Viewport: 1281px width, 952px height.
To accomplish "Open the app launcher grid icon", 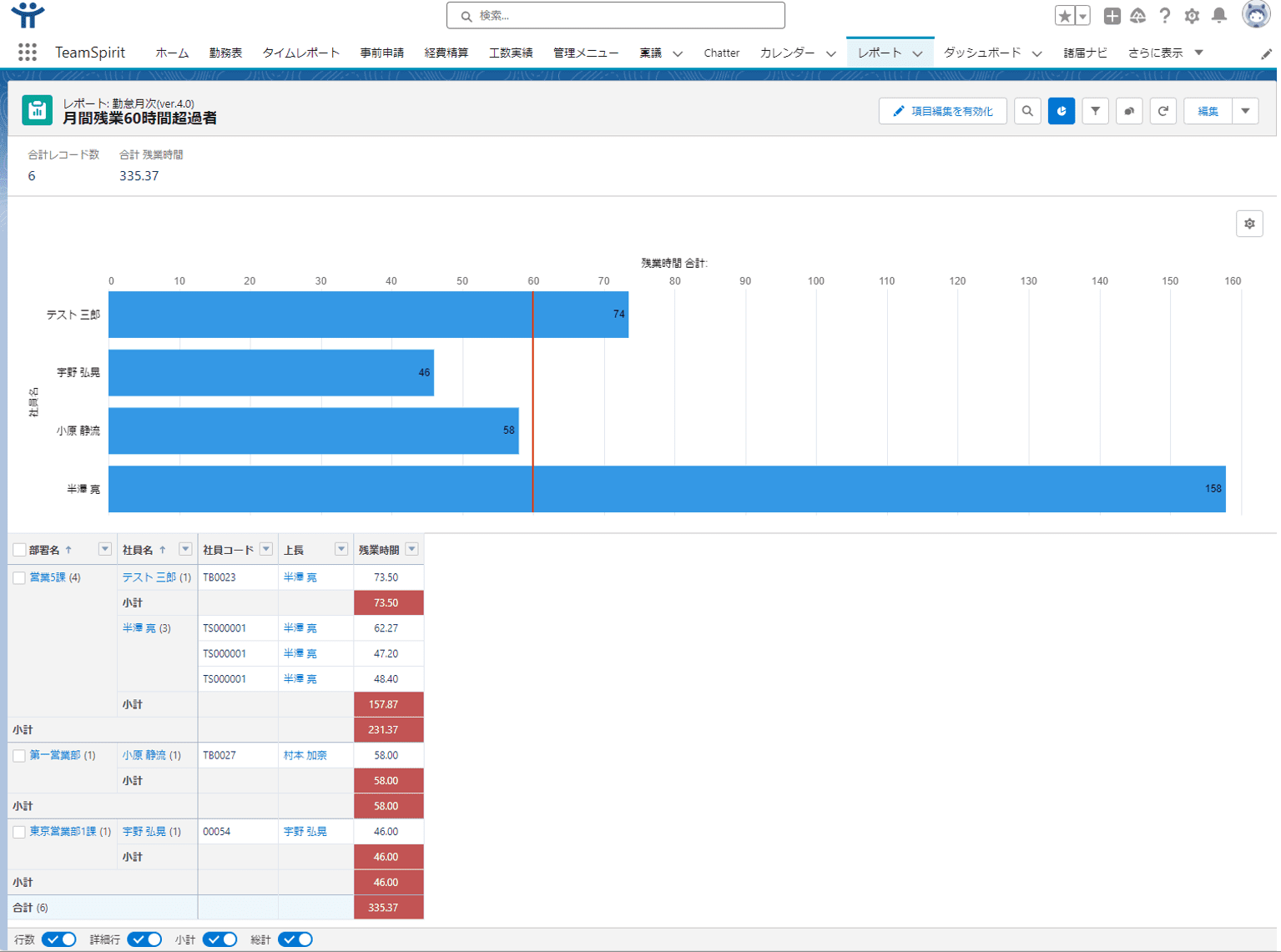I will click(28, 53).
